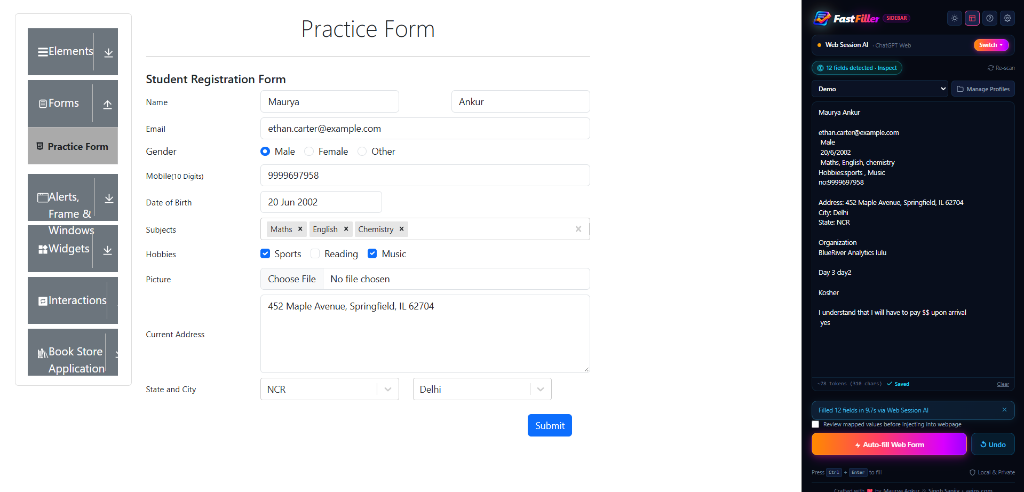Click the '12 fields detected · Inspect' badge

pos(857,68)
